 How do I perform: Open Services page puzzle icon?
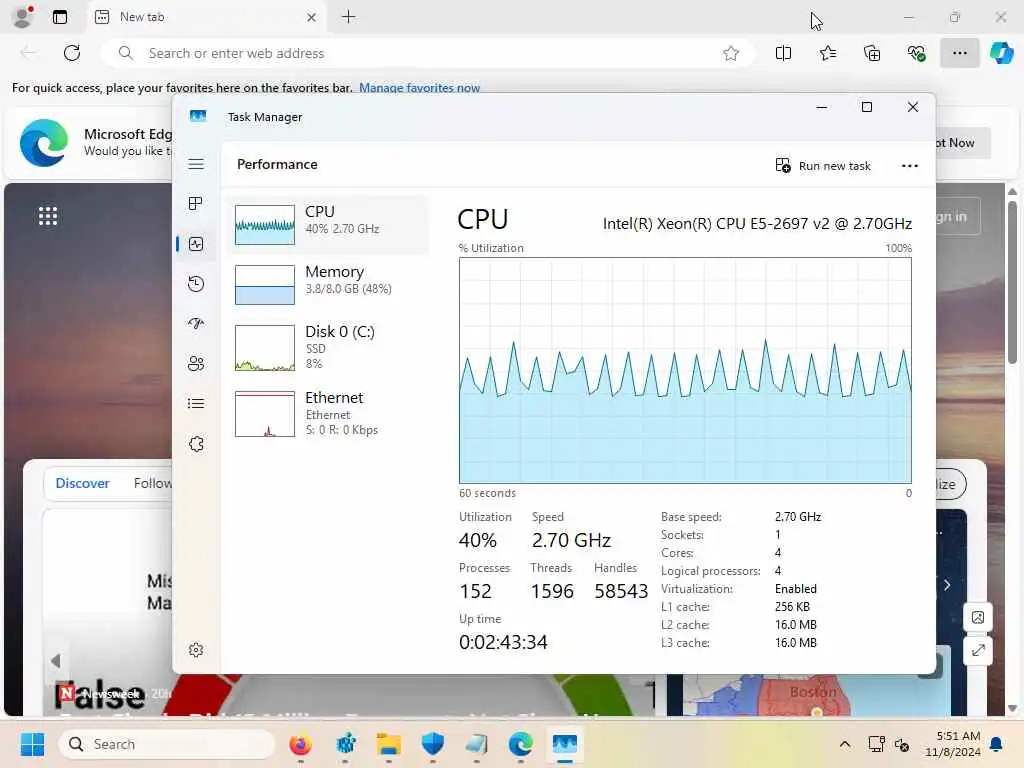click(196, 444)
